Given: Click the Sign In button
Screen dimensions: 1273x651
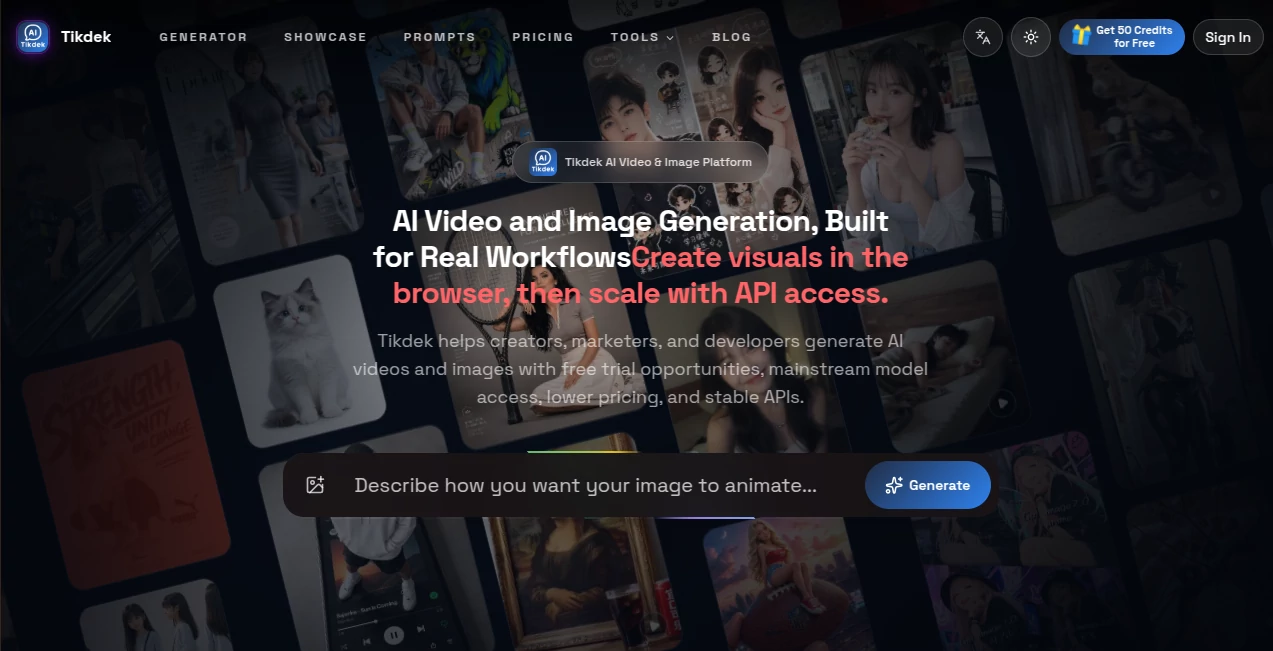Looking at the screenshot, I should (1227, 37).
